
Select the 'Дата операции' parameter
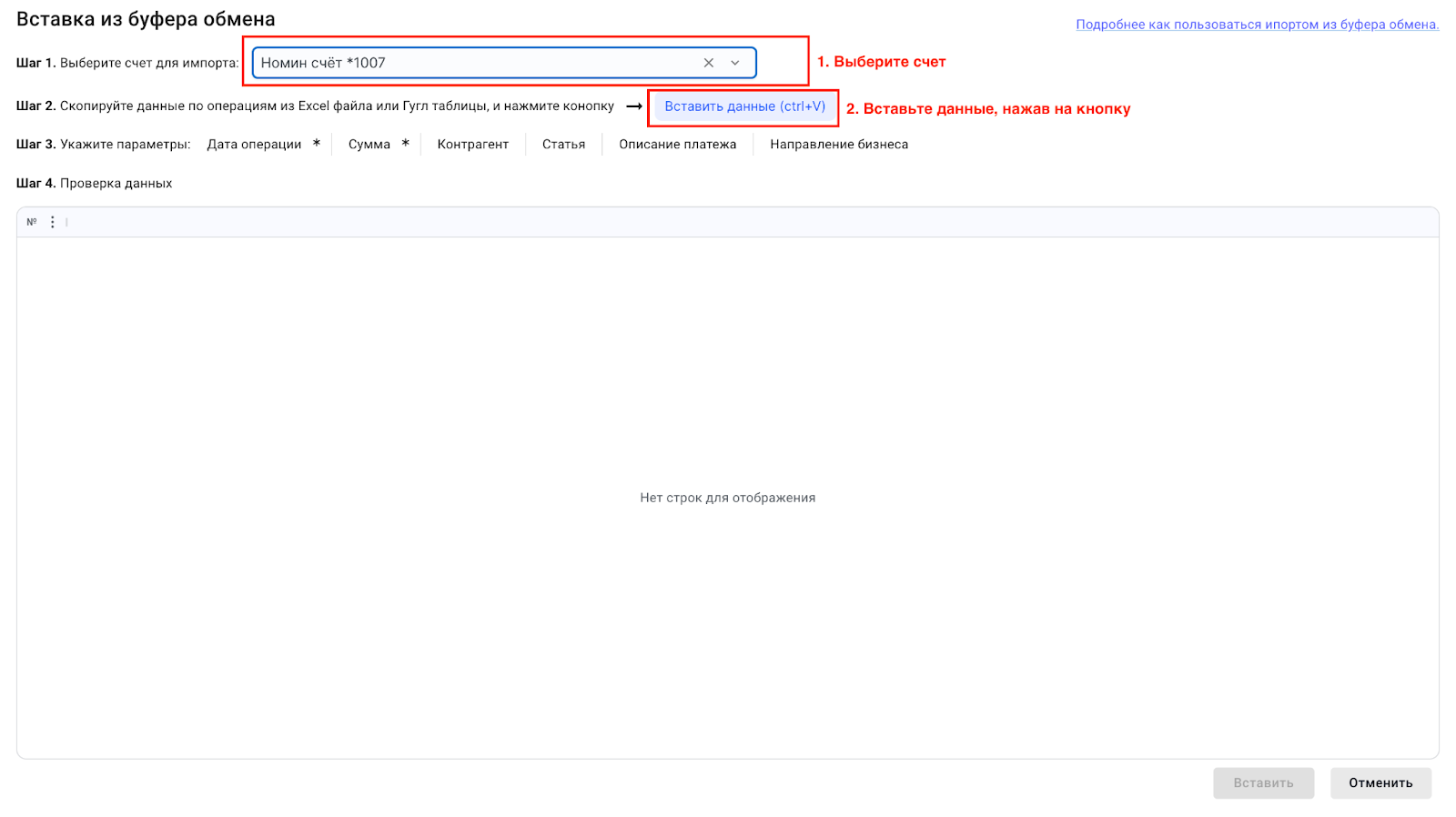pos(254,145)
